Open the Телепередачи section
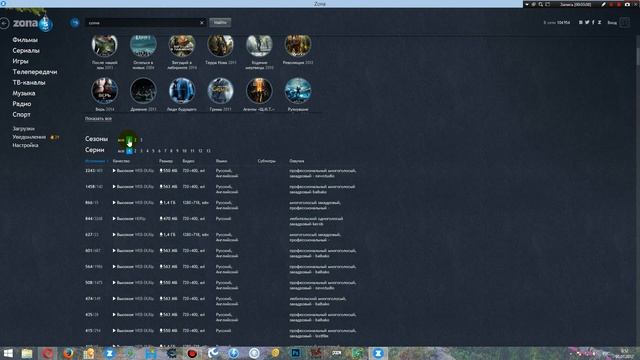This screenshot has height=360, width=640. pyautogui.click(x=35, y=71)
